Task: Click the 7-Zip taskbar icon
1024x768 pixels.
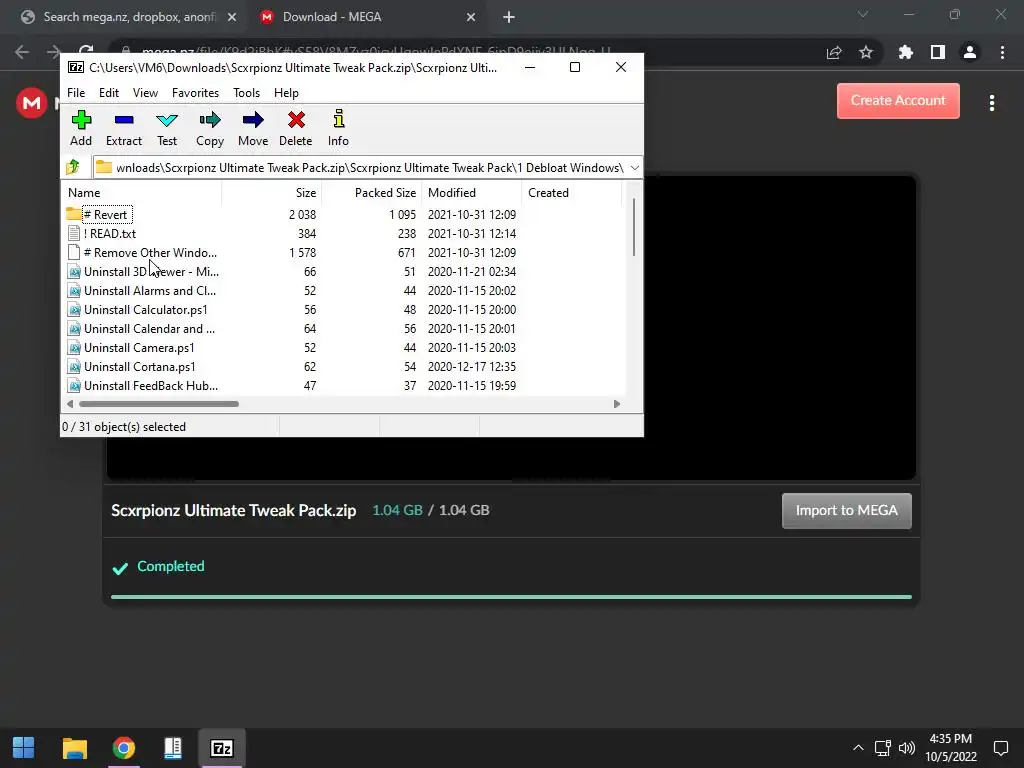Action: (x=221, y=748)
